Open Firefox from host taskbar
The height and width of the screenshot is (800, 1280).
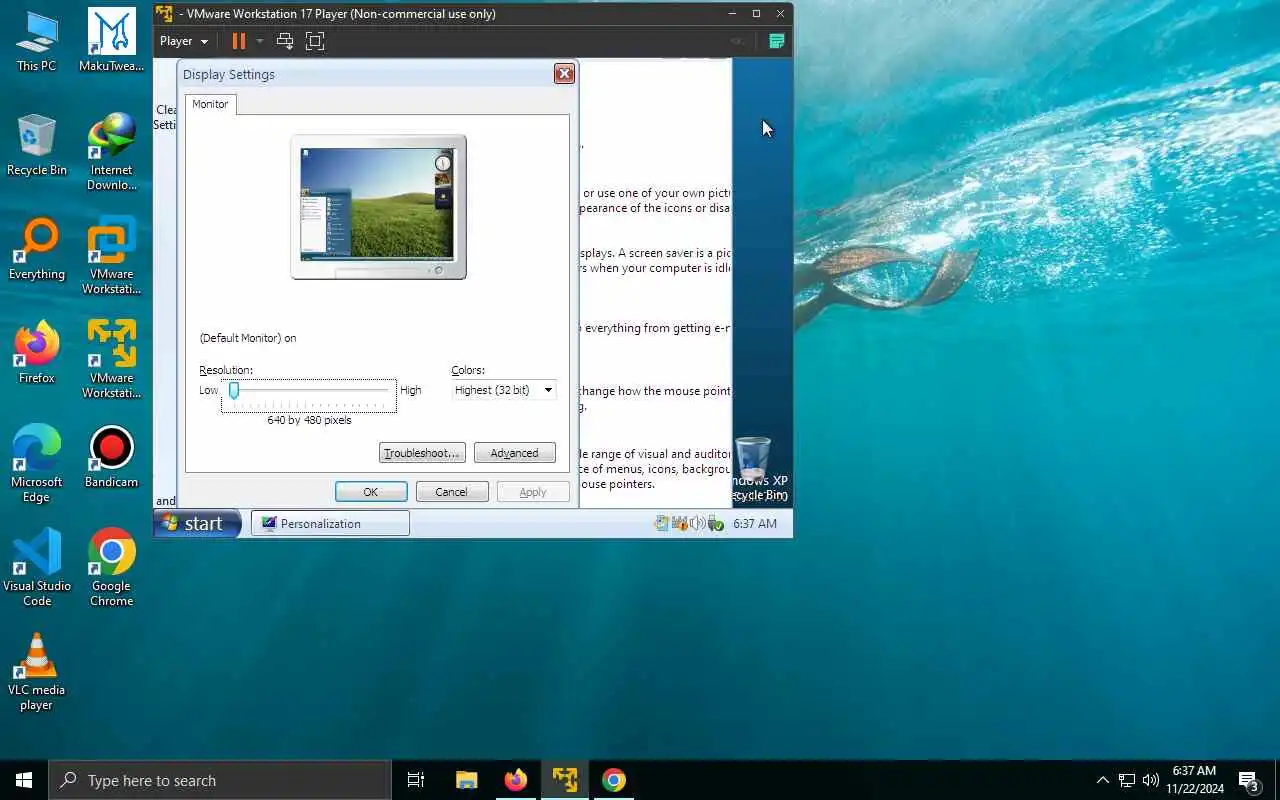[516, 780]
